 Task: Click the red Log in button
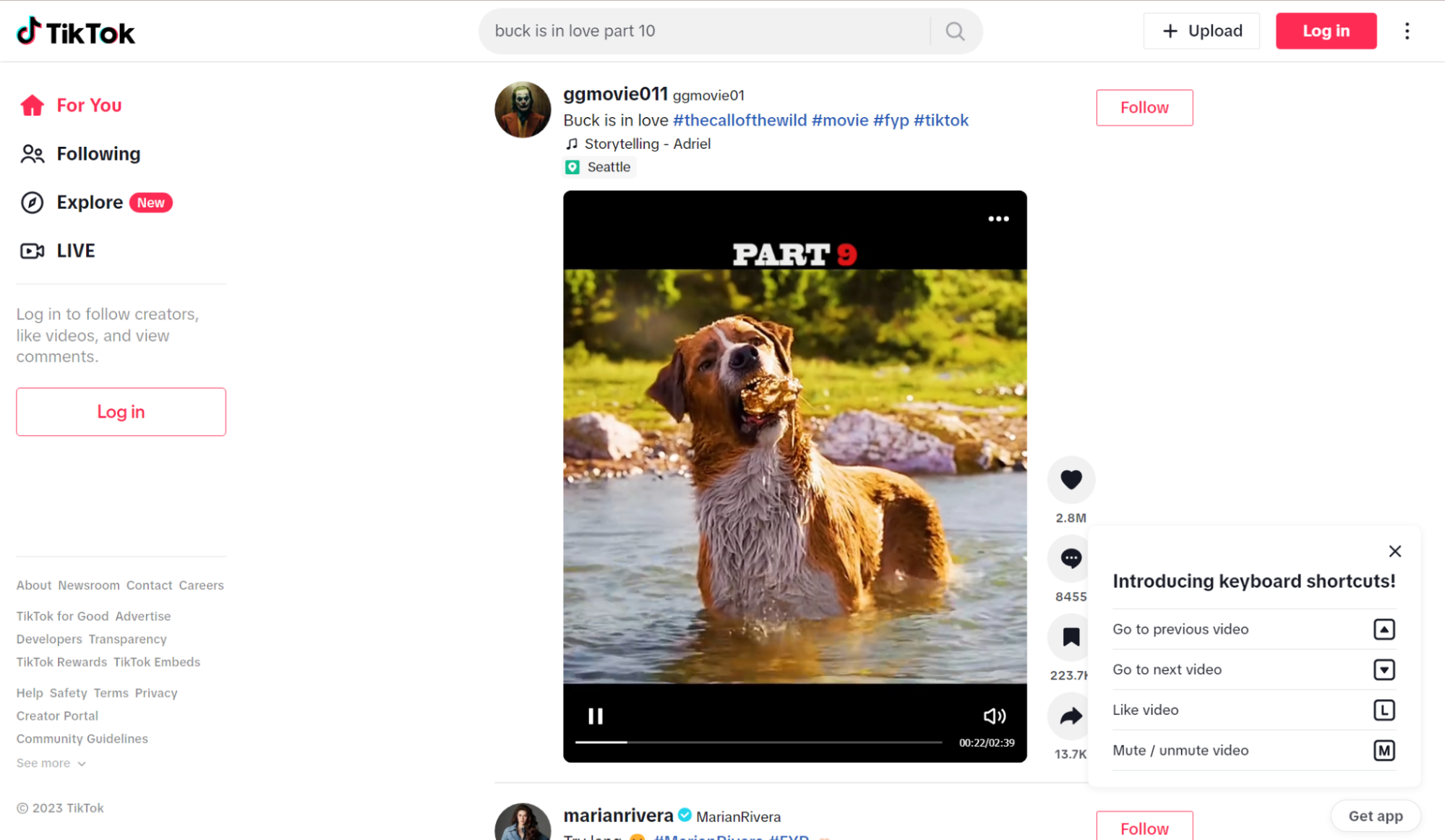pyautogui.click(x=1326, y=31)
